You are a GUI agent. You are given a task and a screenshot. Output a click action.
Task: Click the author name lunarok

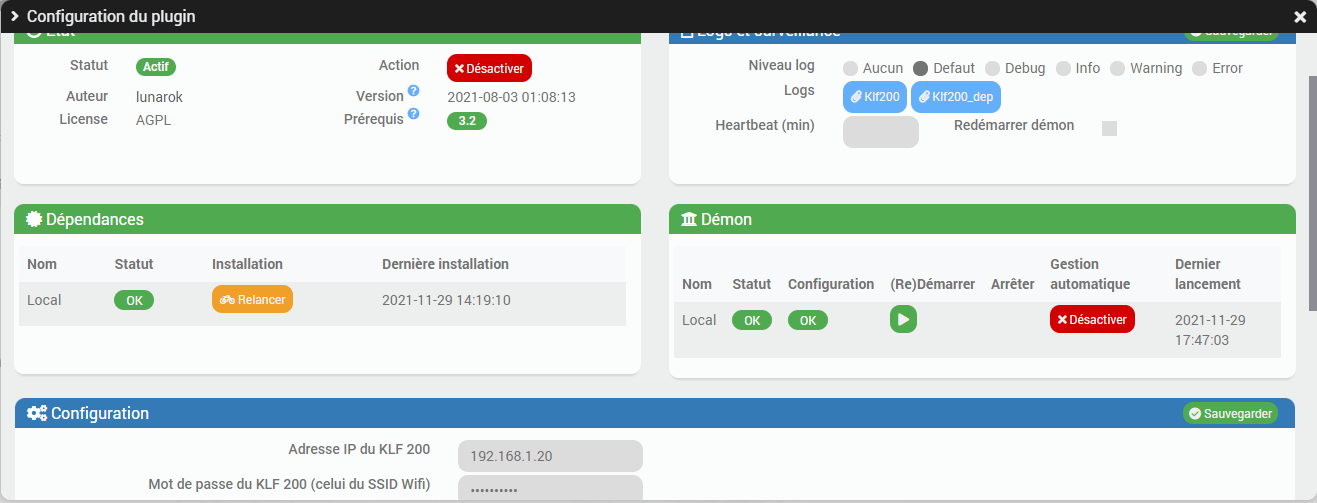(160, 97)
